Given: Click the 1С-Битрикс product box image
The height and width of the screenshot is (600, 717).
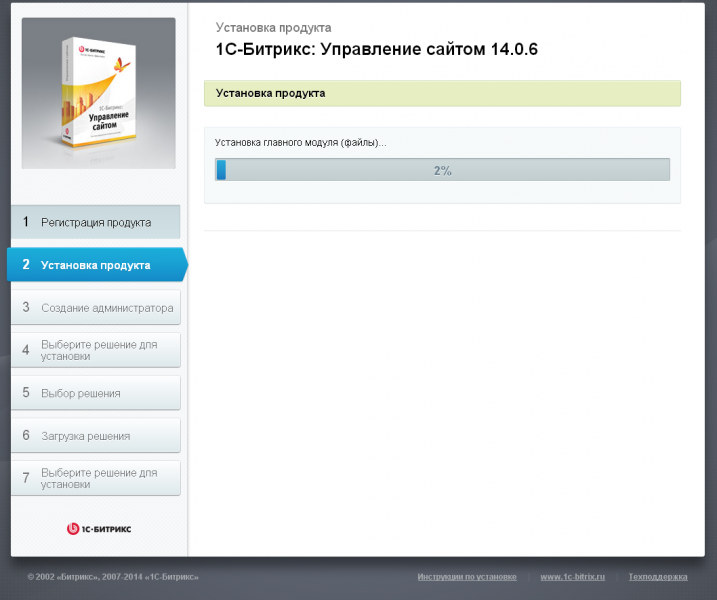Looking at the screenshot, I should (98, 93).
